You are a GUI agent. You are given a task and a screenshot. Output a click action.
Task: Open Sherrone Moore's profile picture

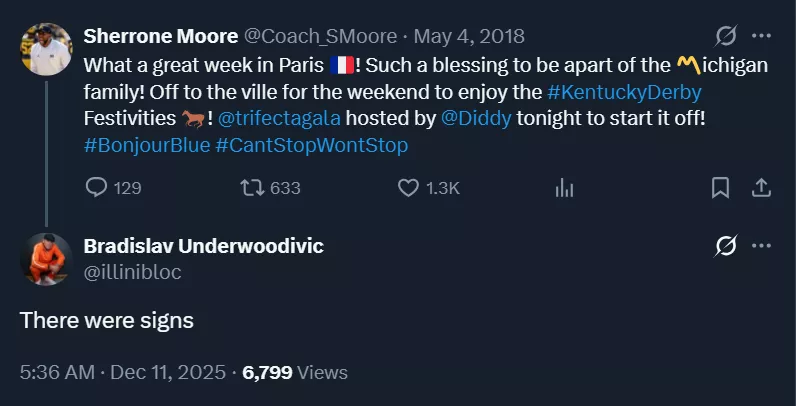pyautogui.click(x=46, y=49)
